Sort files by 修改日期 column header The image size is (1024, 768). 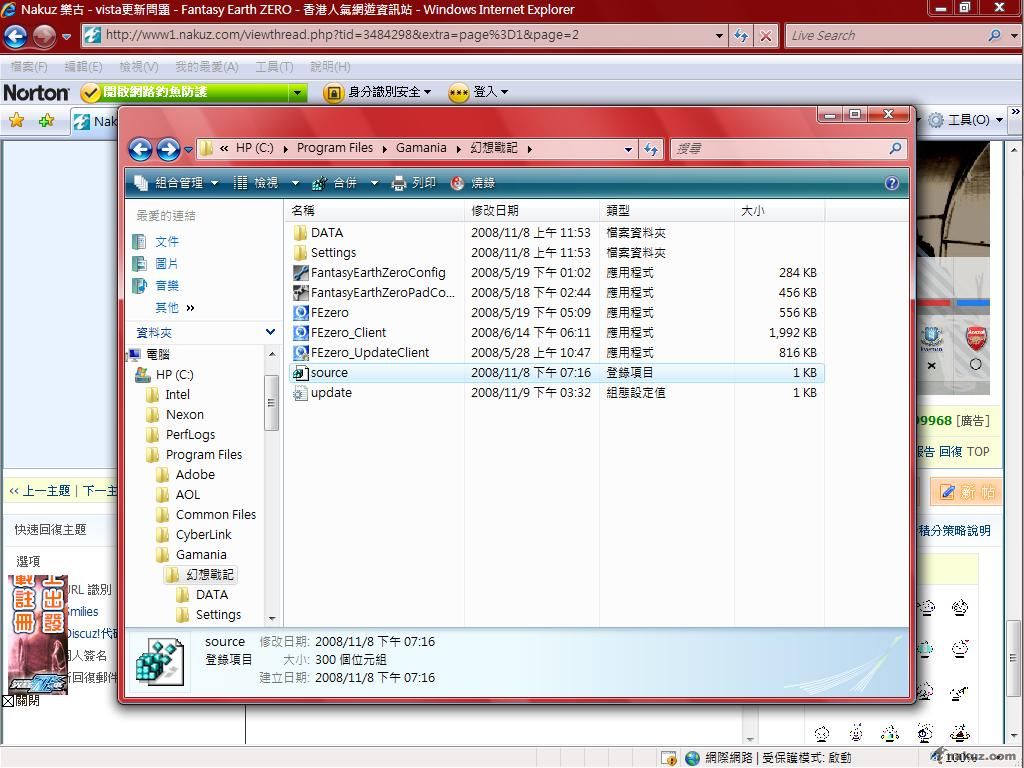coord(495,211)
